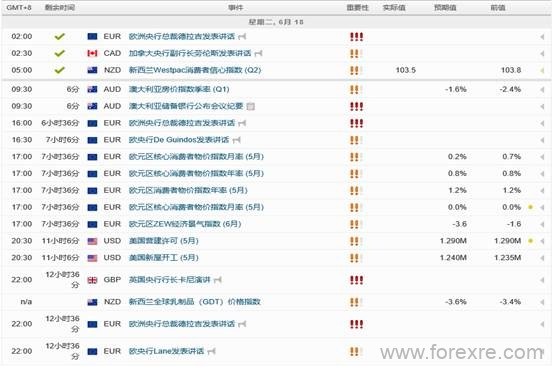Expand the GBP 22:00 row arrow
This screenshot has height=367, width=553.
(542, 280)
